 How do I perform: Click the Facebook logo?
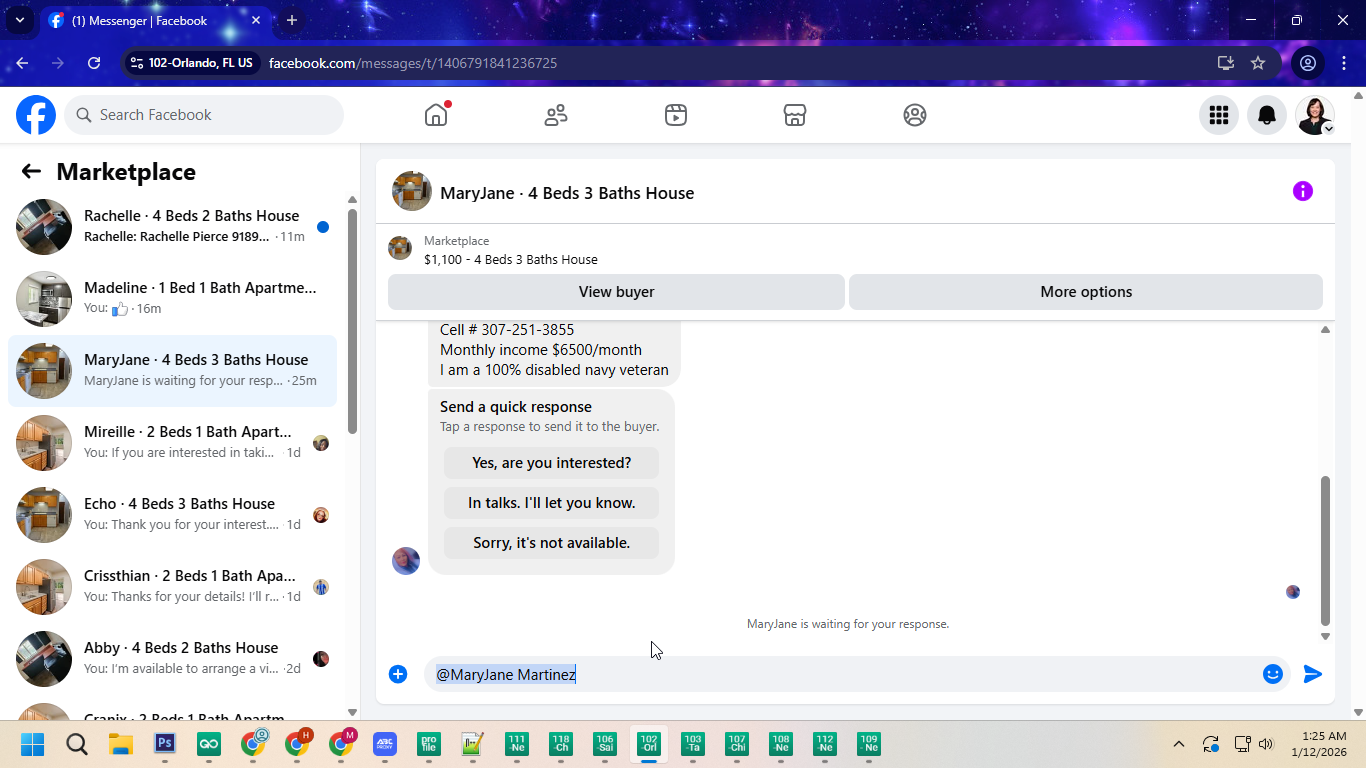(36, 115)
